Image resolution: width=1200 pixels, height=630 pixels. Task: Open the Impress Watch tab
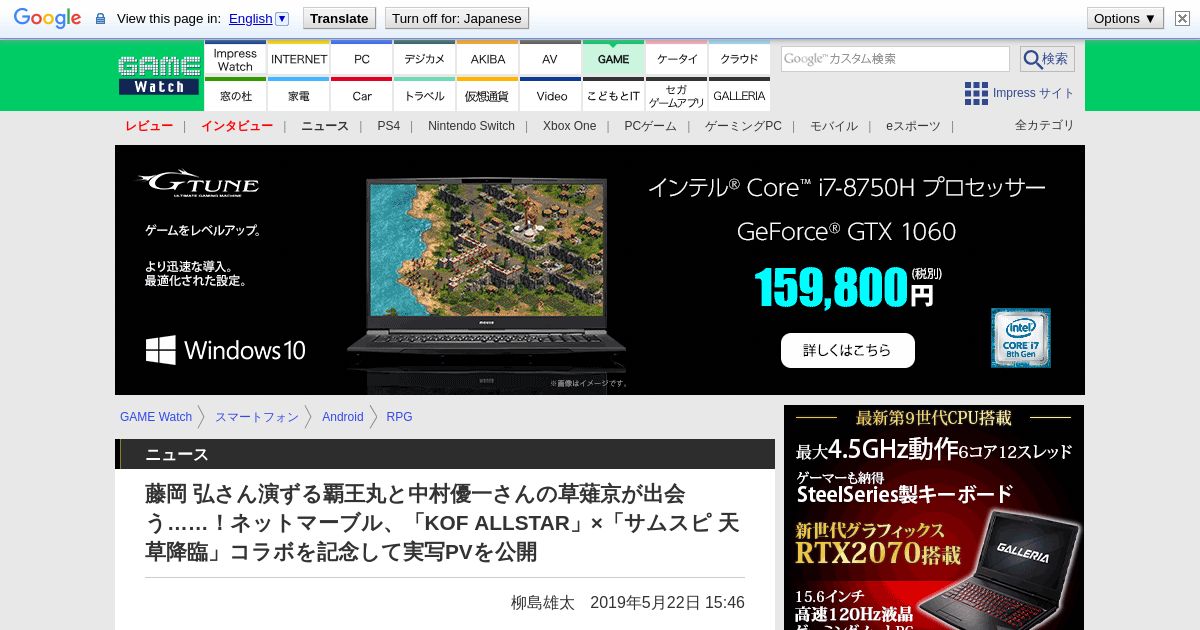pos(235,58)
